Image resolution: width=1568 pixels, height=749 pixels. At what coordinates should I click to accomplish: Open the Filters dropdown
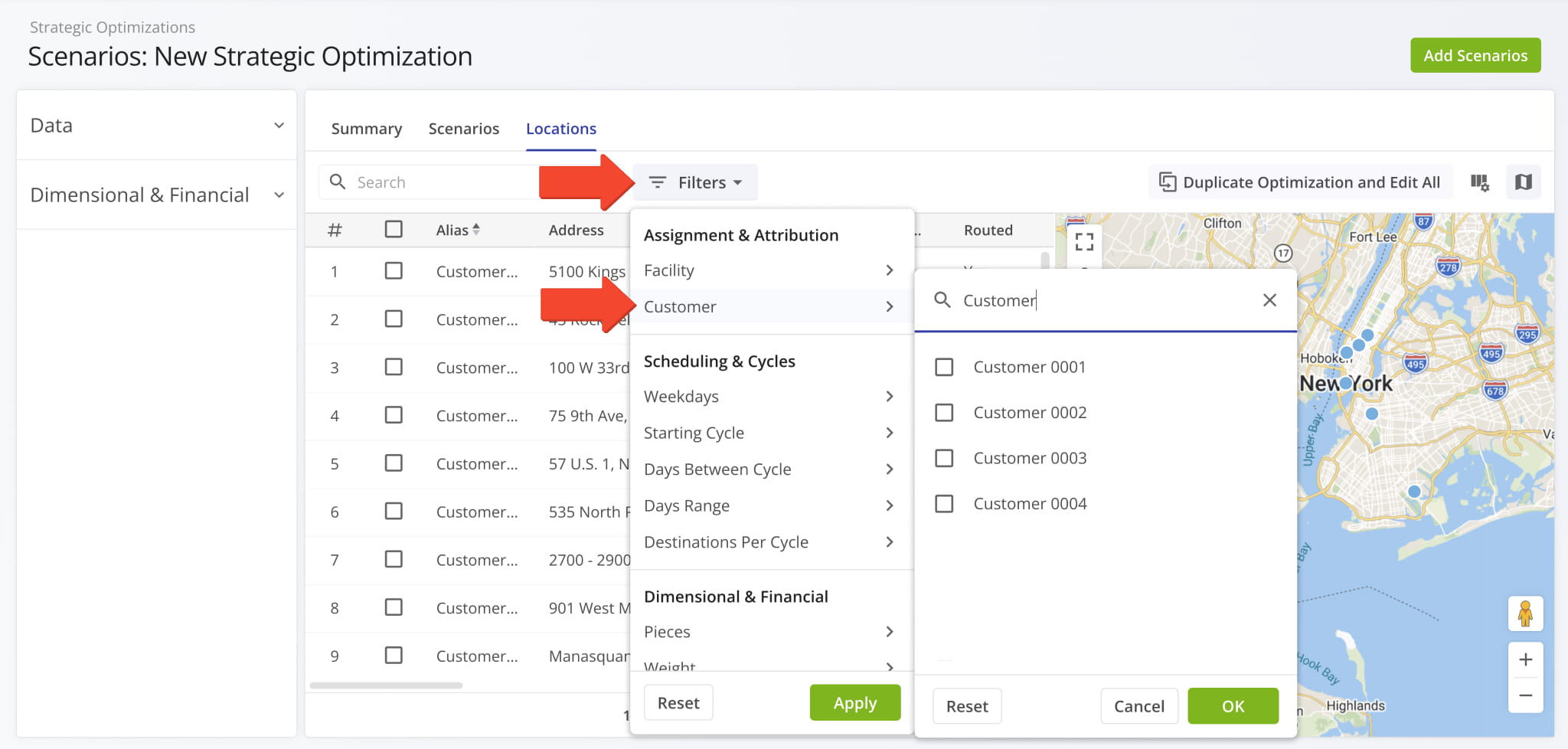pos(695,182)
